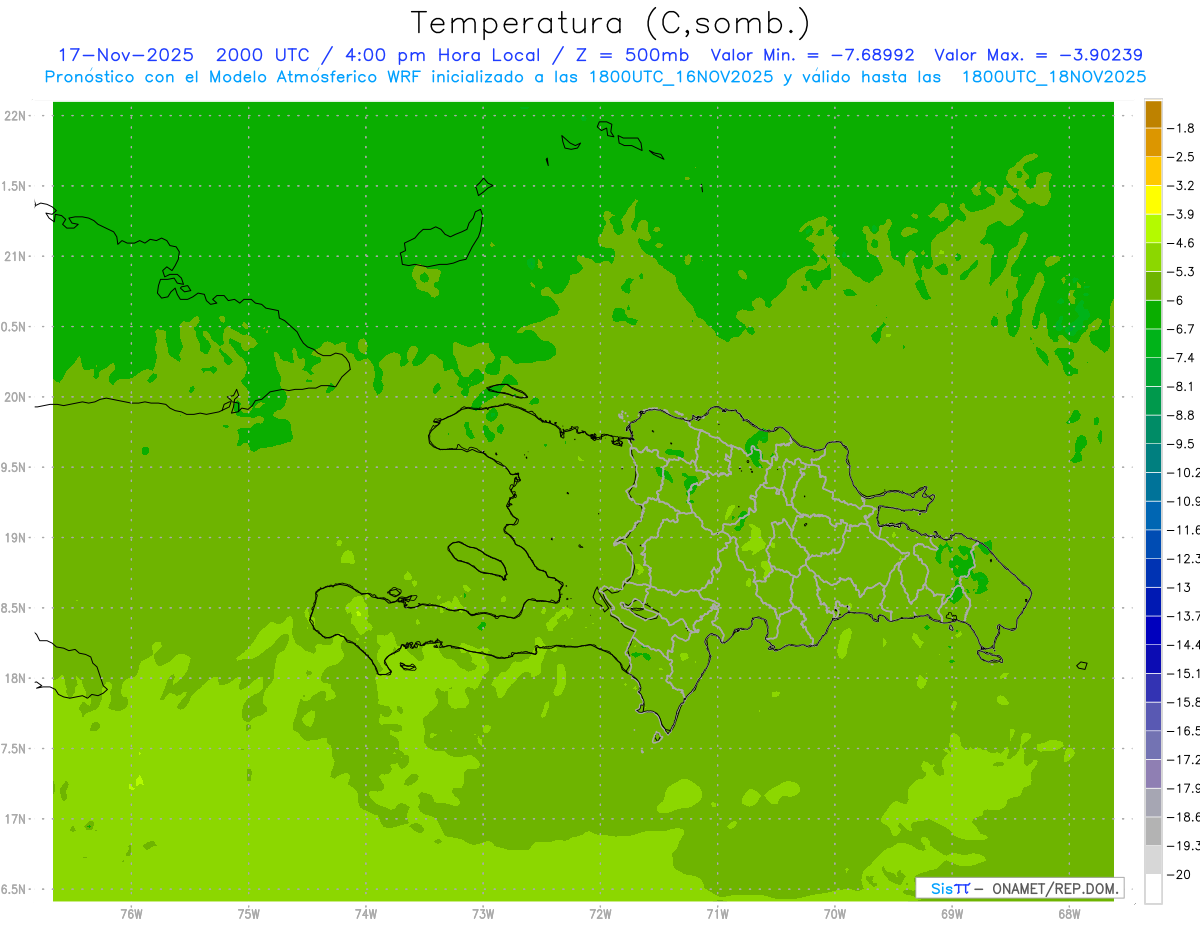Pick the -10.9 blue legend segment
This screenshot has width=1200, height=927.
tap(1153, 486)
